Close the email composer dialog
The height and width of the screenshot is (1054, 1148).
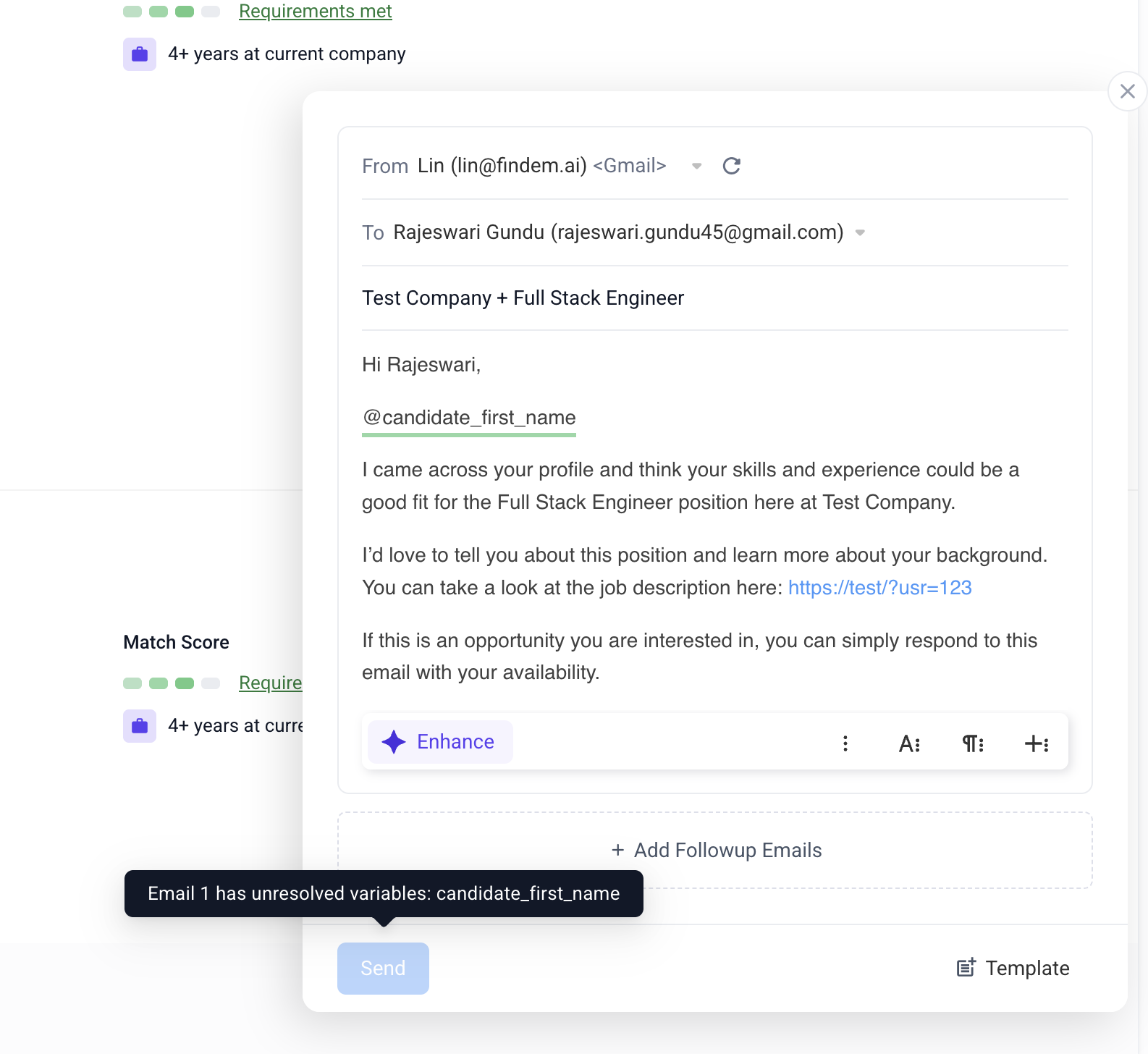[x=1127, y=91]
